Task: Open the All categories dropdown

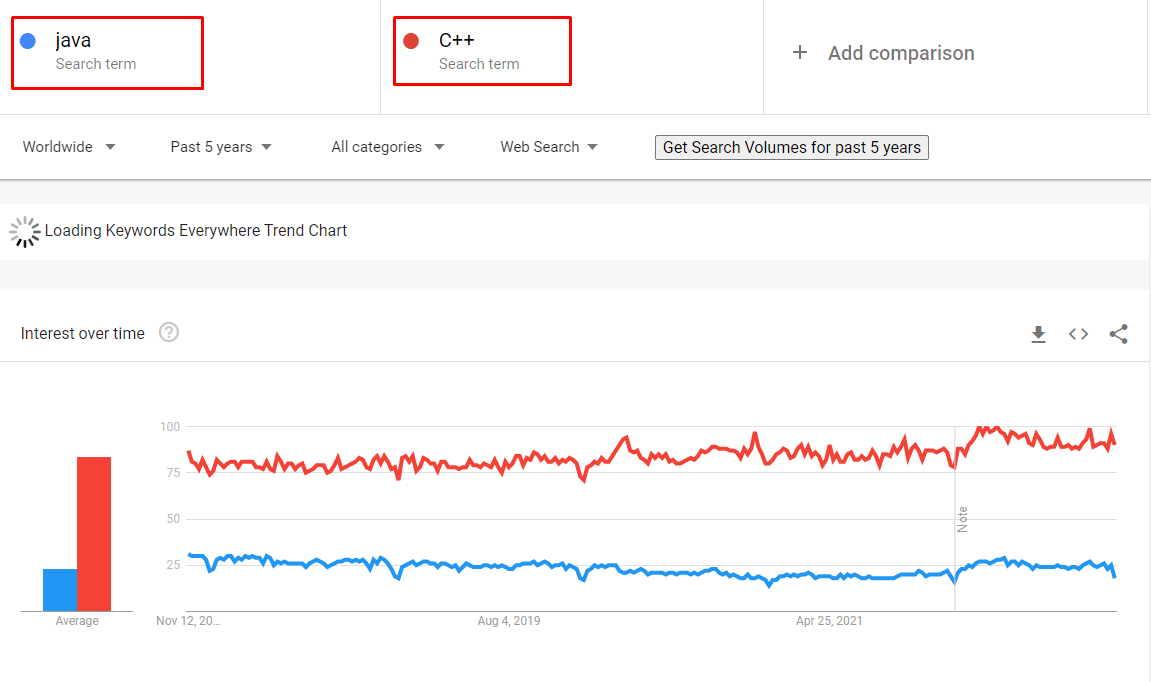Action: [388, 147]
